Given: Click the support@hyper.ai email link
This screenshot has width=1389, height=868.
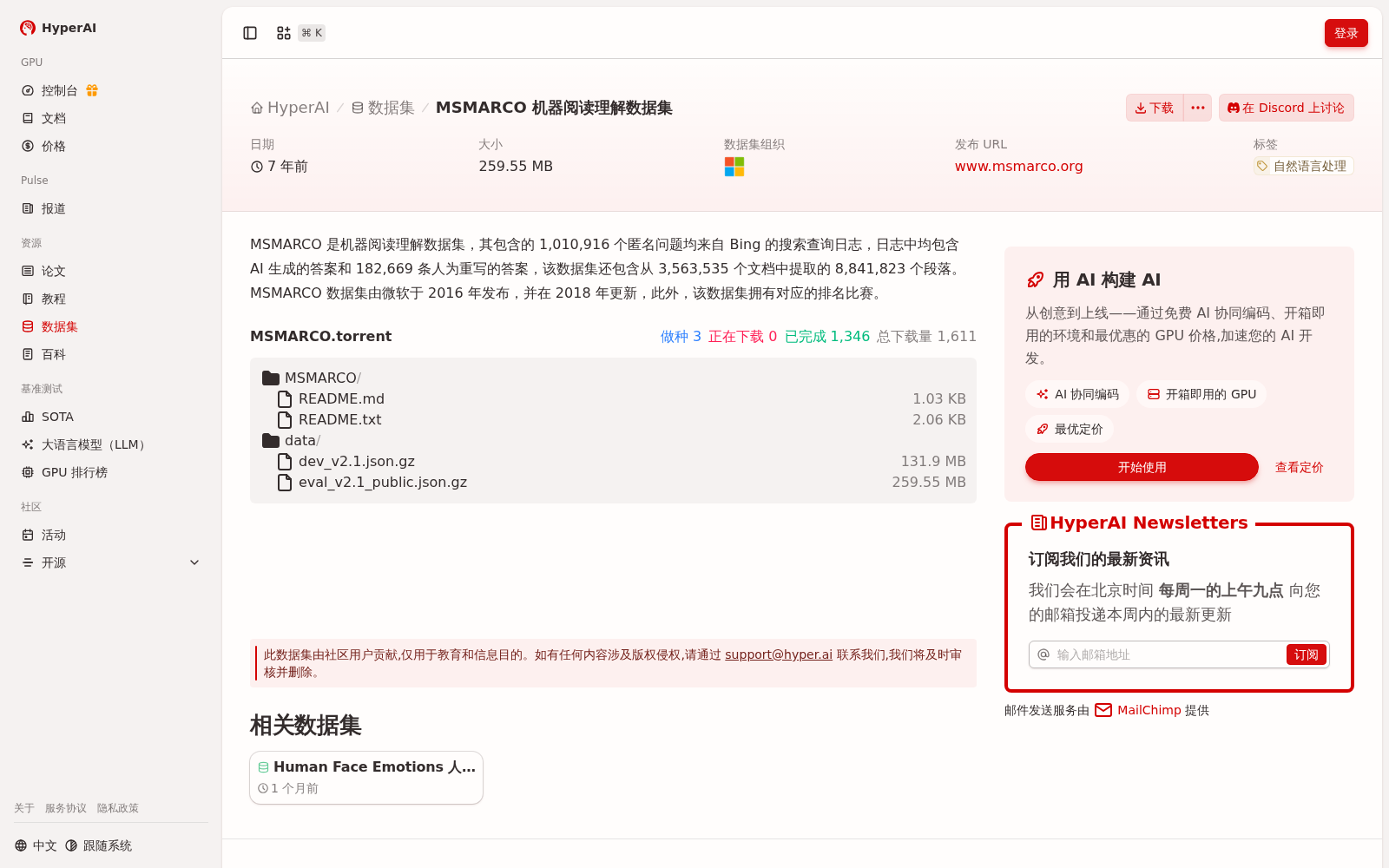Looking at the screenshot, I should click(779, 654).
